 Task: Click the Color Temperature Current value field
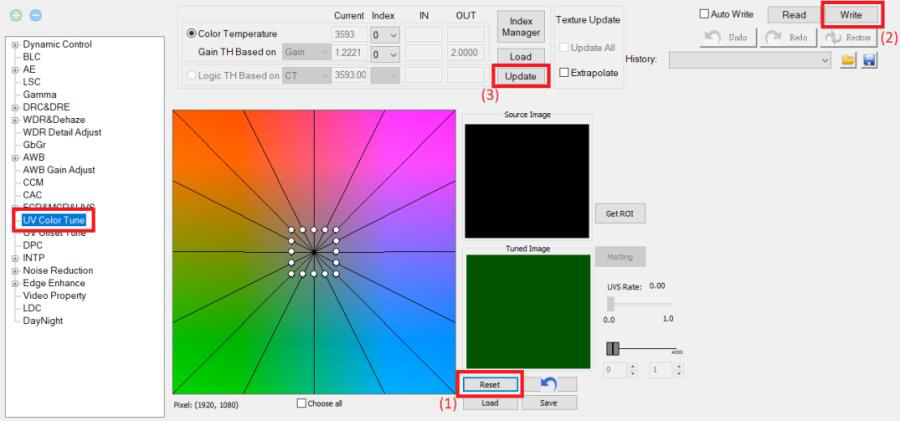tap(348, 35)
